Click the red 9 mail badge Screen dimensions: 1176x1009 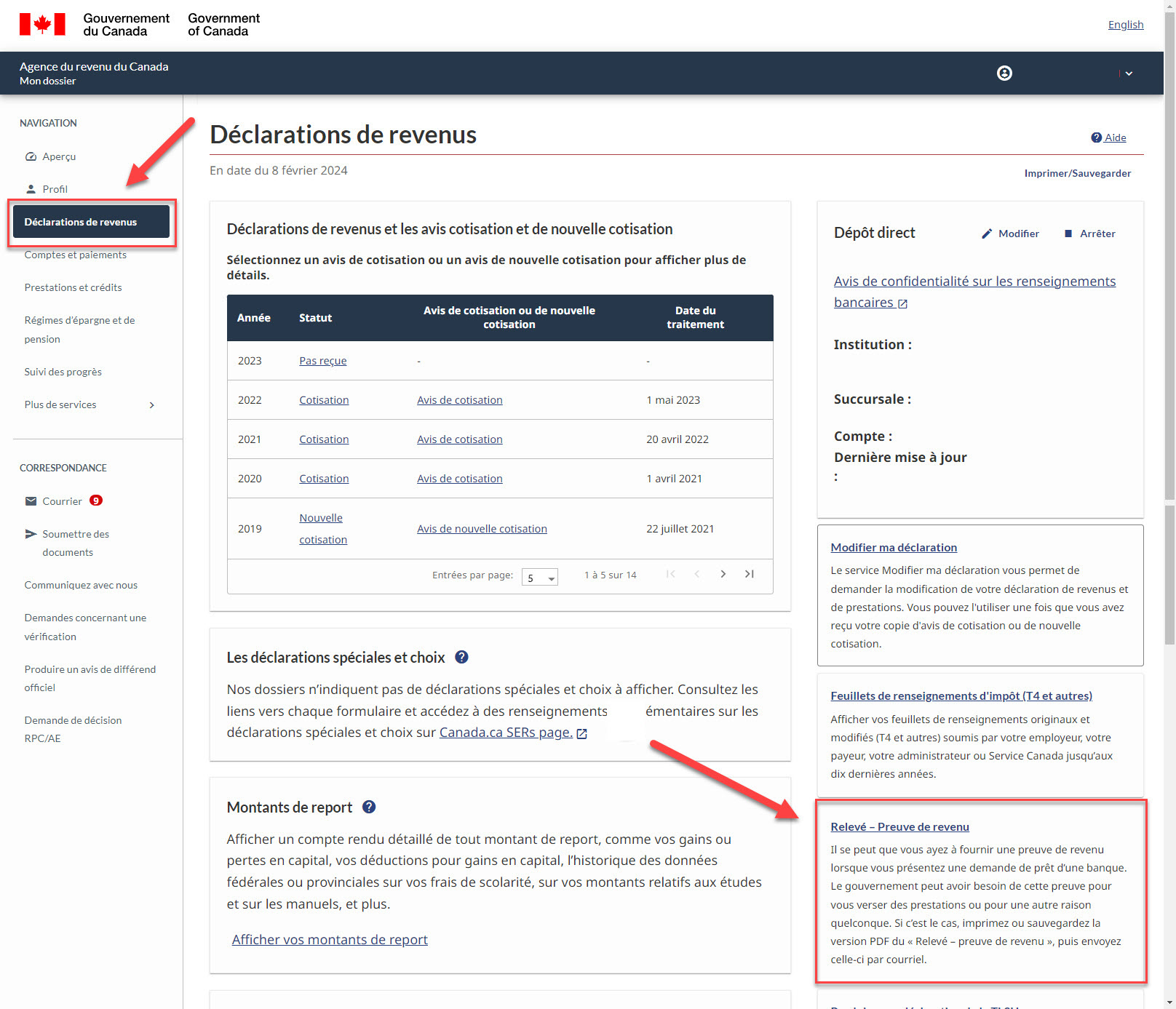click(x=96, y=500)
